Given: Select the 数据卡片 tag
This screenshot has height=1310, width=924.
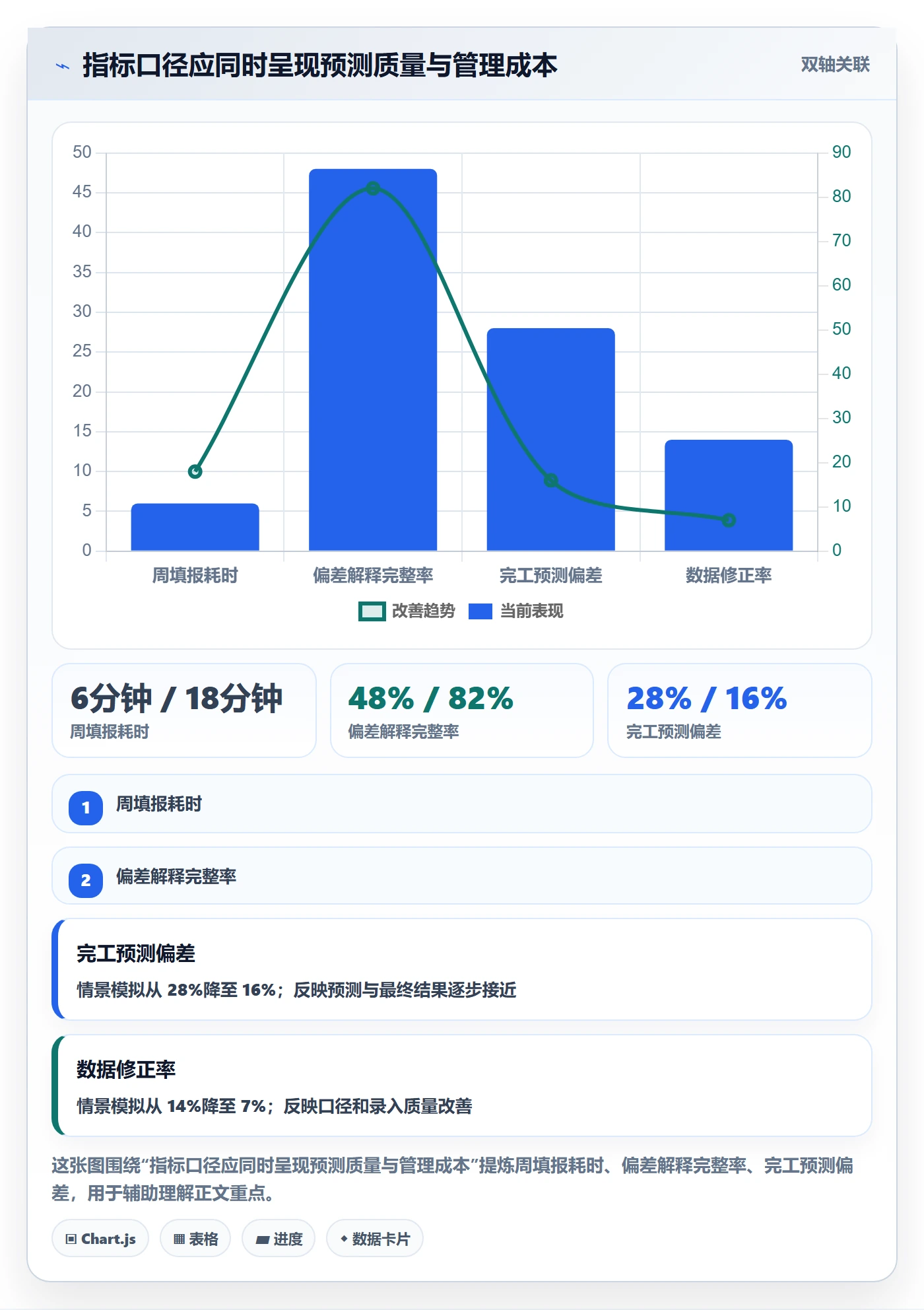Looking at the screenshot, I should pos(375,1239).
